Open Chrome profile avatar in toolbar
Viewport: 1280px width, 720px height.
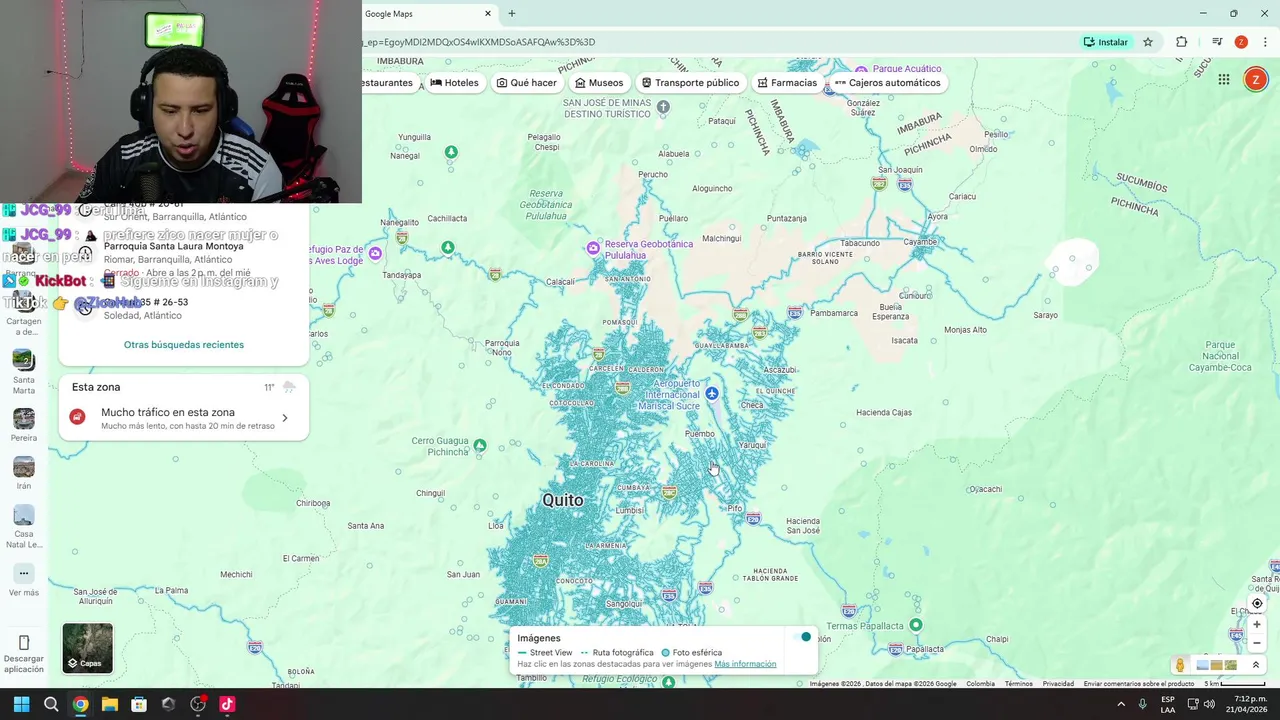[1241, 42]
